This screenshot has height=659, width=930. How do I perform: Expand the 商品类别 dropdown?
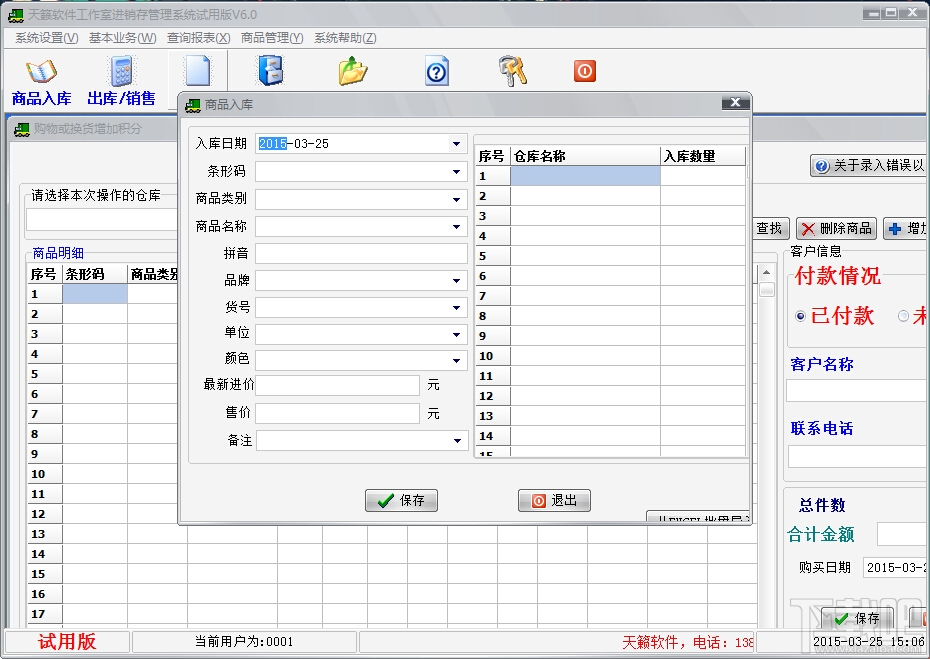[456, 199]
